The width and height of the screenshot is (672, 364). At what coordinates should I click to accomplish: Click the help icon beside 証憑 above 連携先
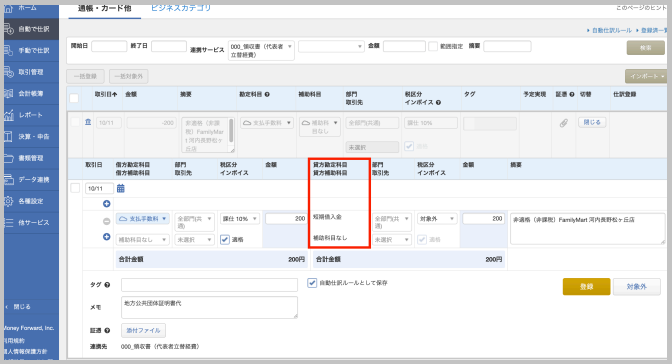pos(107,331)
